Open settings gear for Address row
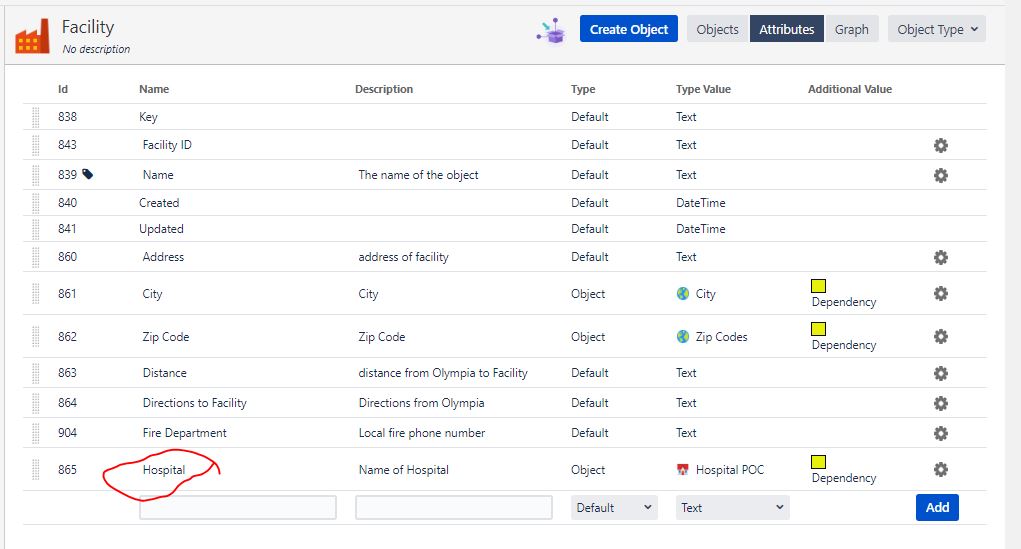The width and height of the screenshot is (1021, 549). click(x=940, y=257)
